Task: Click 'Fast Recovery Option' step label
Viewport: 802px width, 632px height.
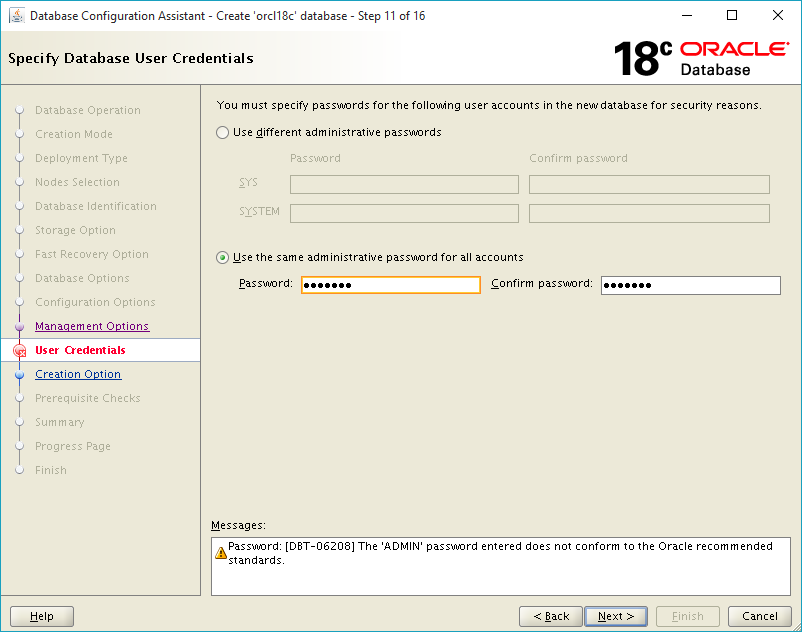Action: coord(92,255)
